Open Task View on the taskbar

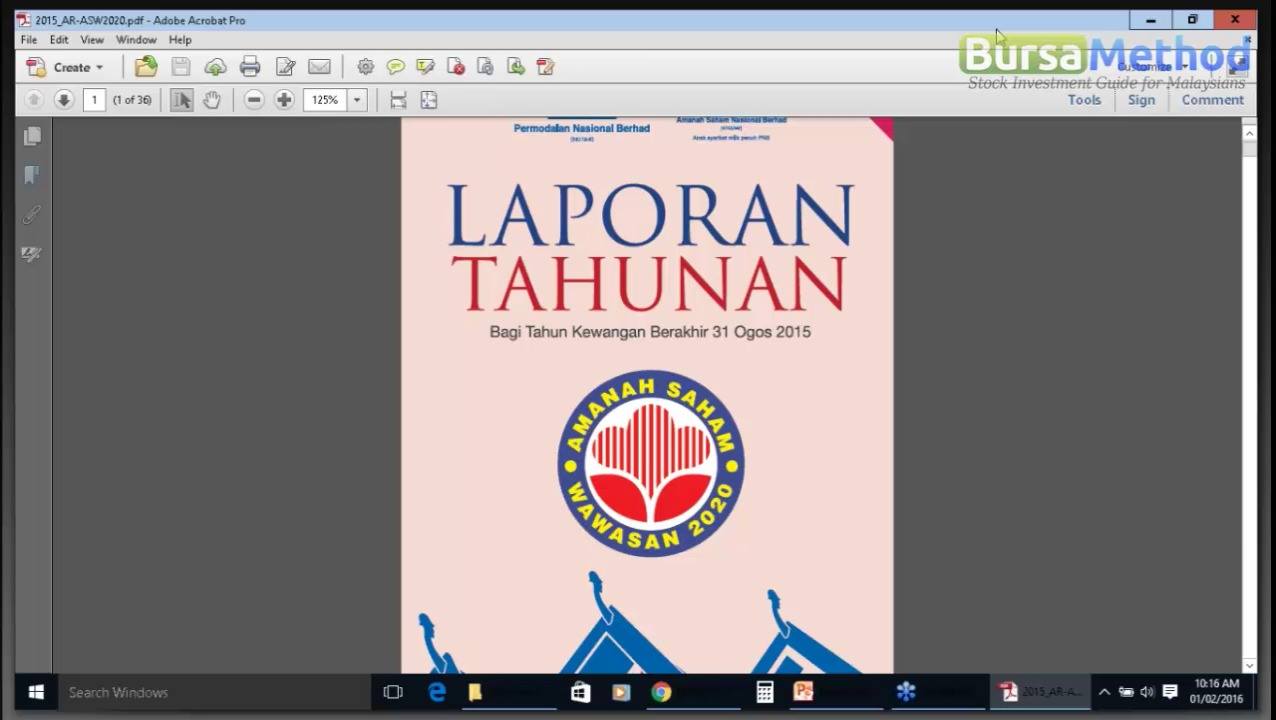point(393,692)
